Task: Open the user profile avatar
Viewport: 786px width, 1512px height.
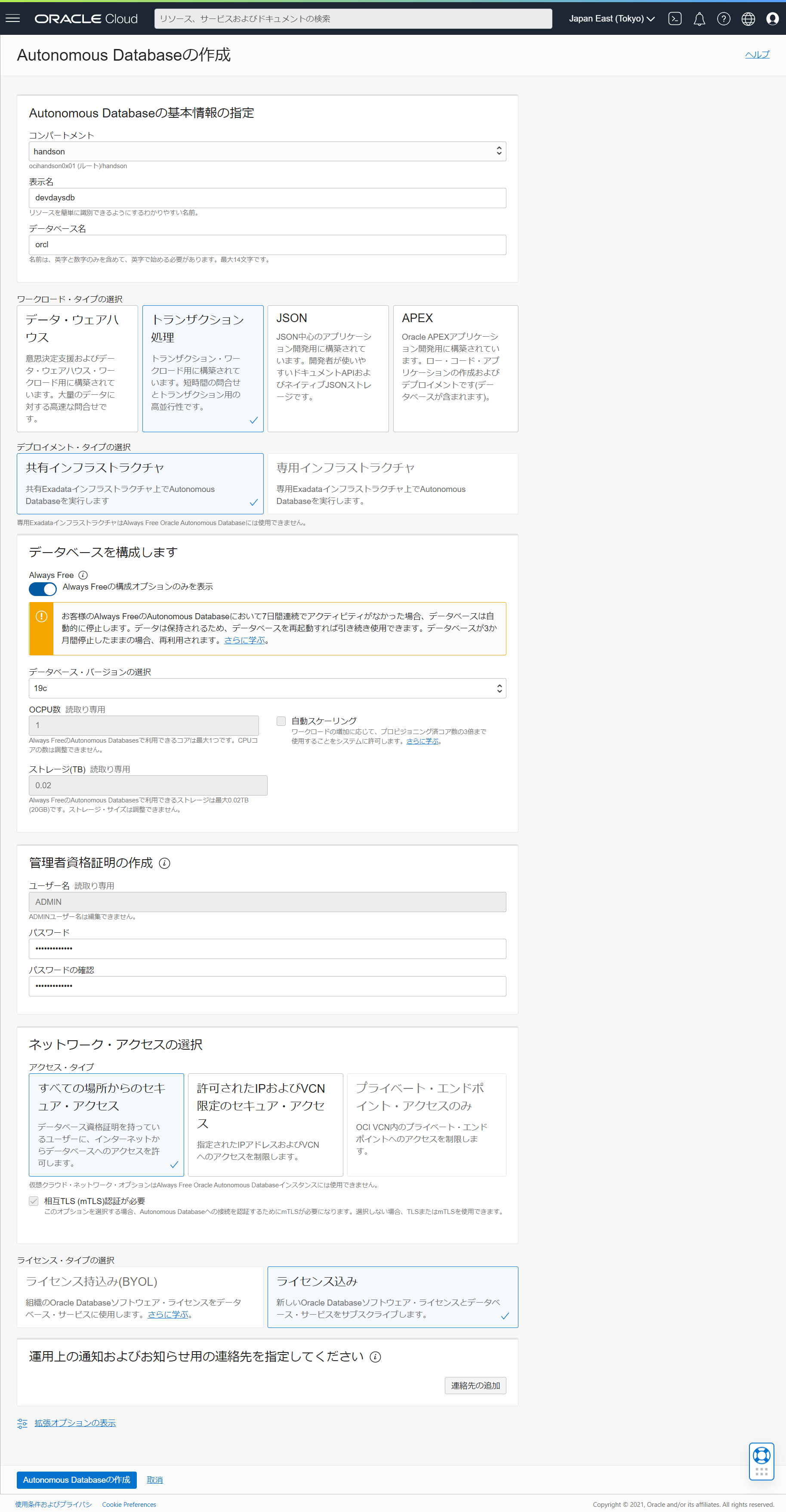Action: click(773, 18)
